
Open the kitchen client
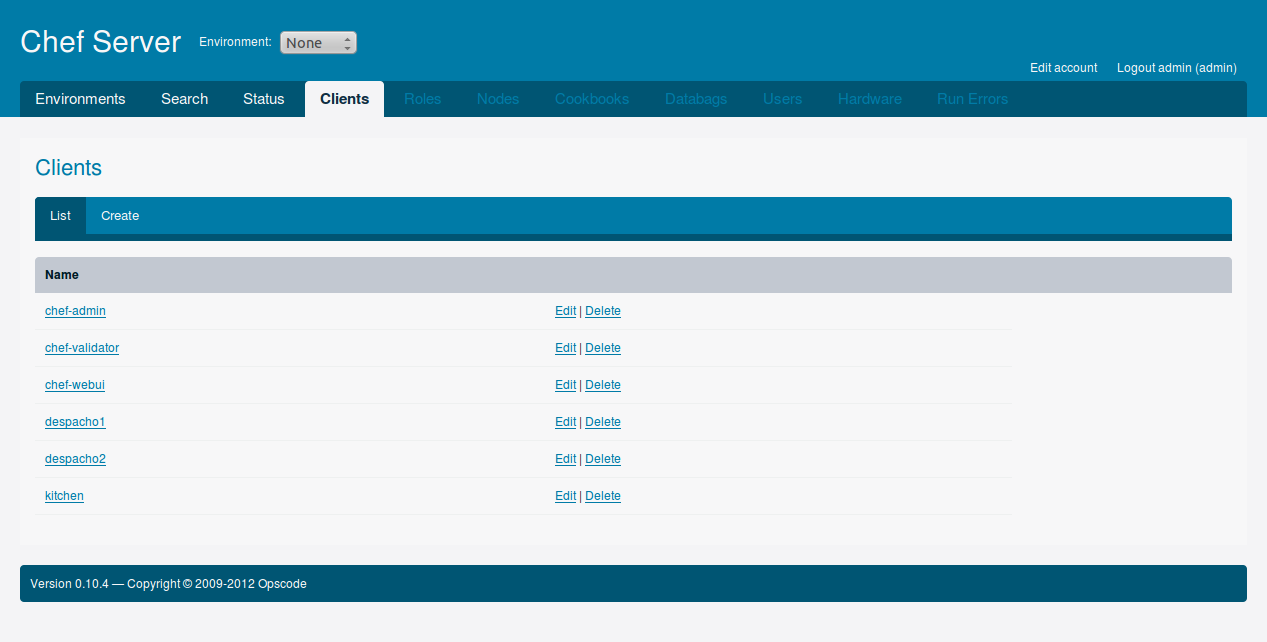tap(64, 496)
